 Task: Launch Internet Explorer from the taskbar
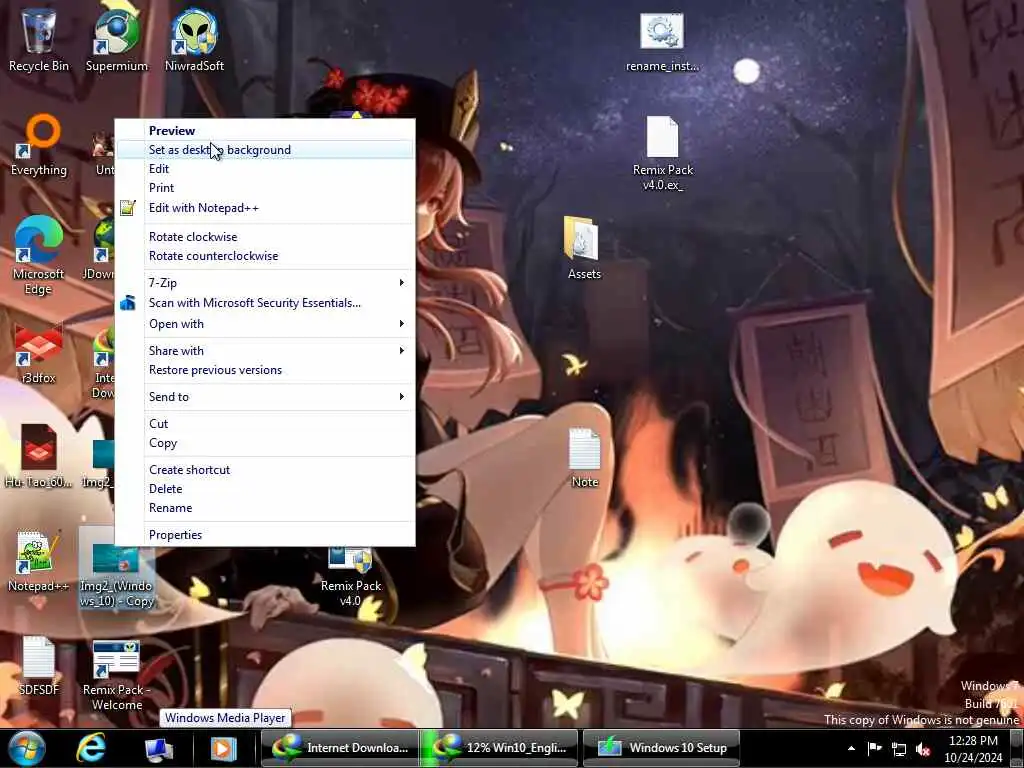click(91, 748)
